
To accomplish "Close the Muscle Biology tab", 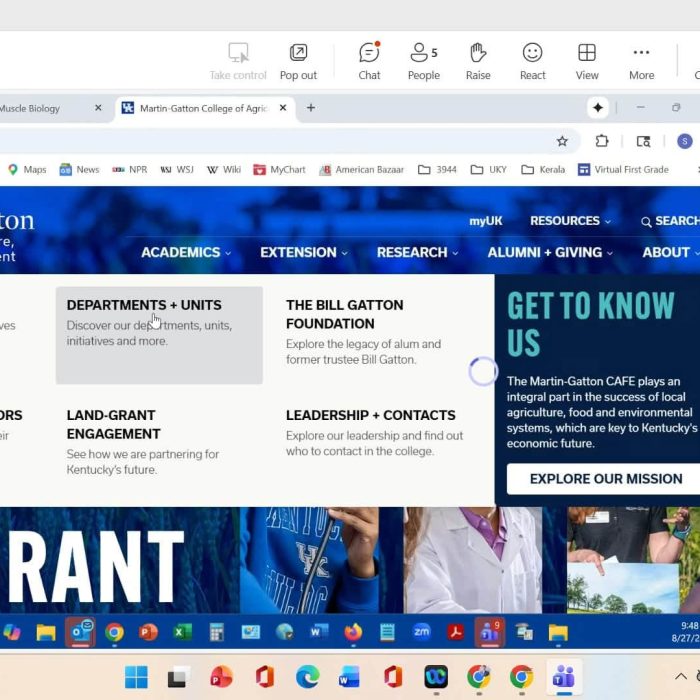I will [x=98, y=108].
